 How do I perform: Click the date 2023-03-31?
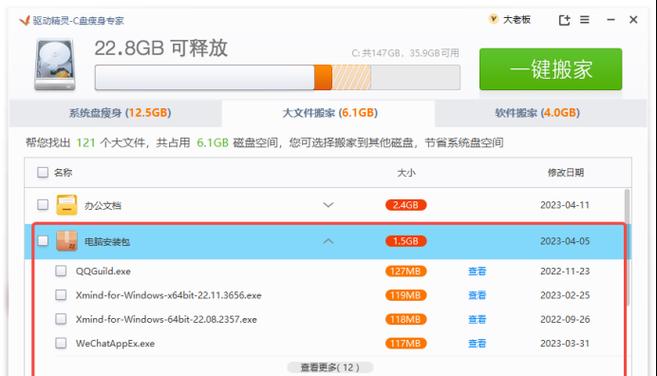[x=565, y=344]
